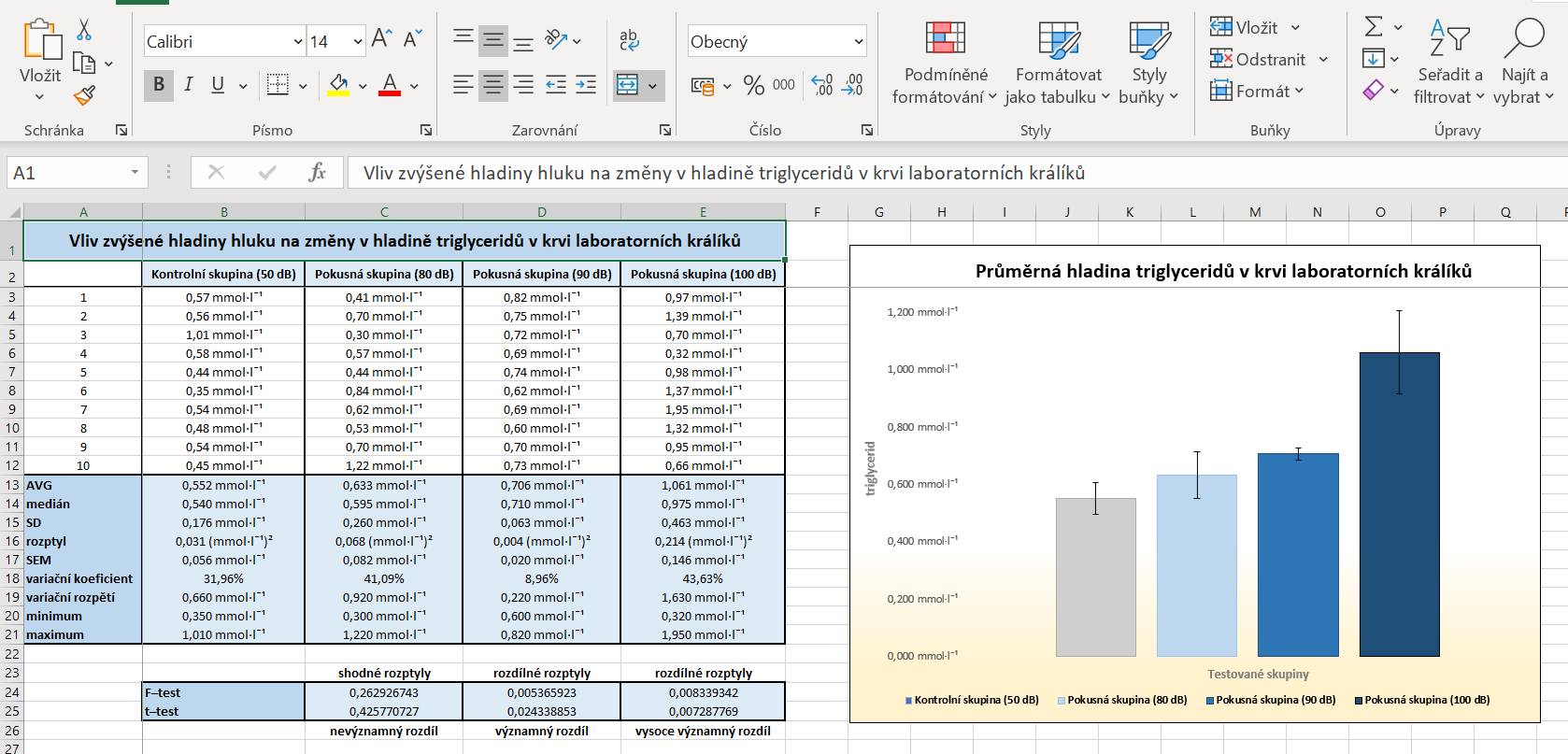Open Formátovat jako tabulku menu
Image resolution: width=1568 pixels, height=754 pixels.
[1058, 62]
